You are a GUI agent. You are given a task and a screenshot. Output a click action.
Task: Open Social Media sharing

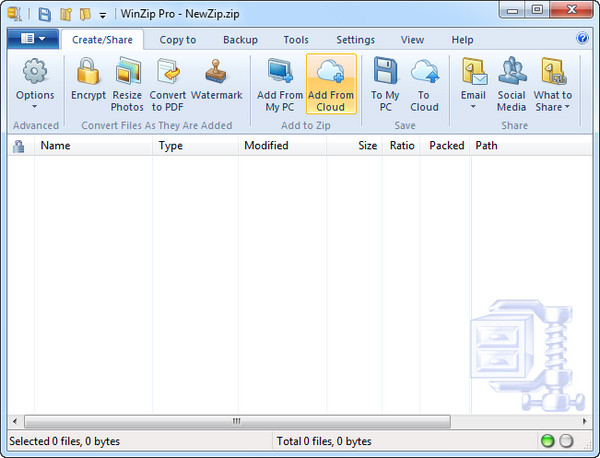tap(511, 73)
